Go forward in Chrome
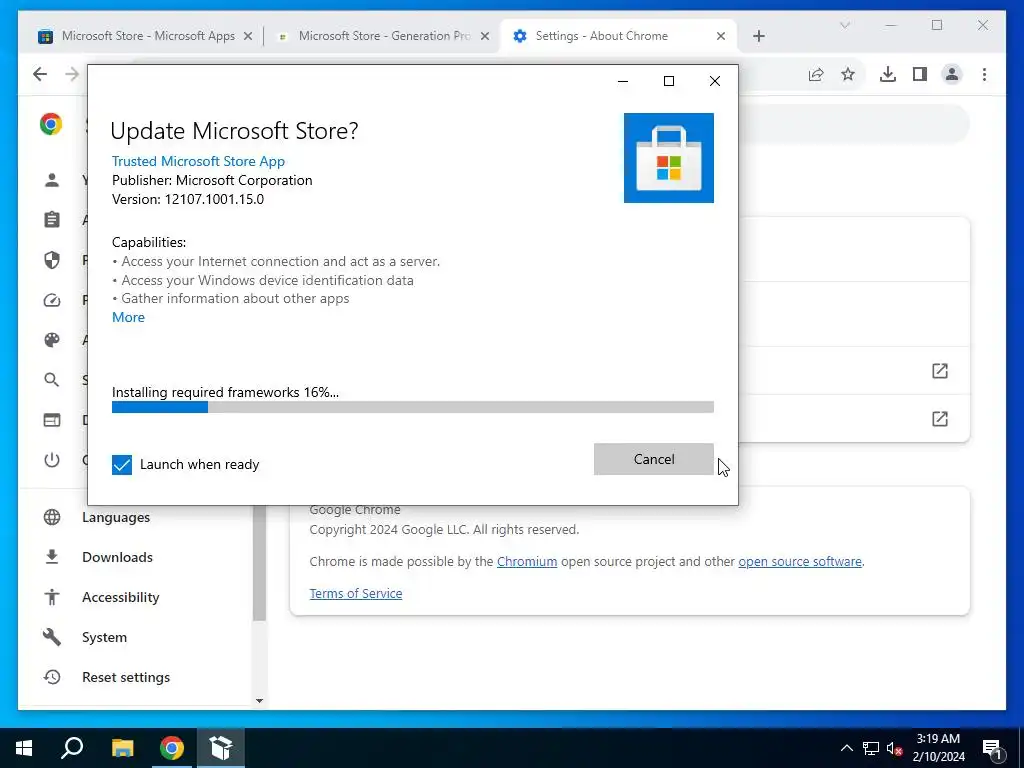Screen dimensions: 1024x768 click(x=72, y=74)
